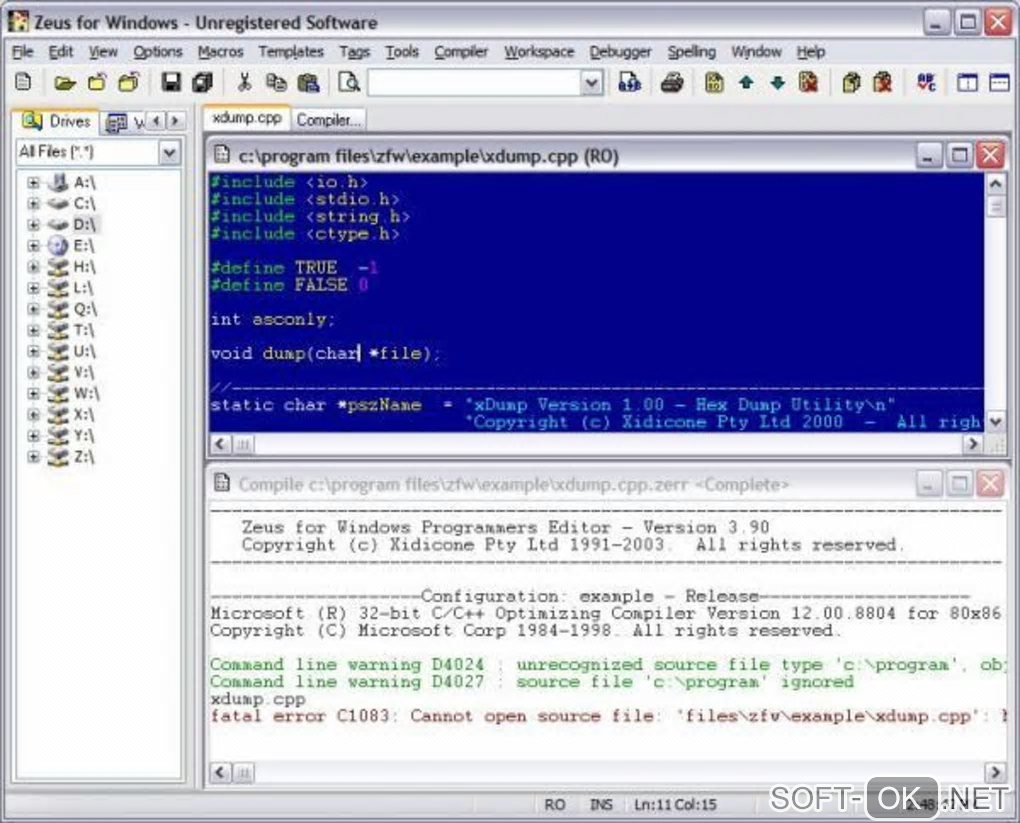Click the Save All stacked disks icon
This screenshot has width=1020, height=823.
point(202,83)
